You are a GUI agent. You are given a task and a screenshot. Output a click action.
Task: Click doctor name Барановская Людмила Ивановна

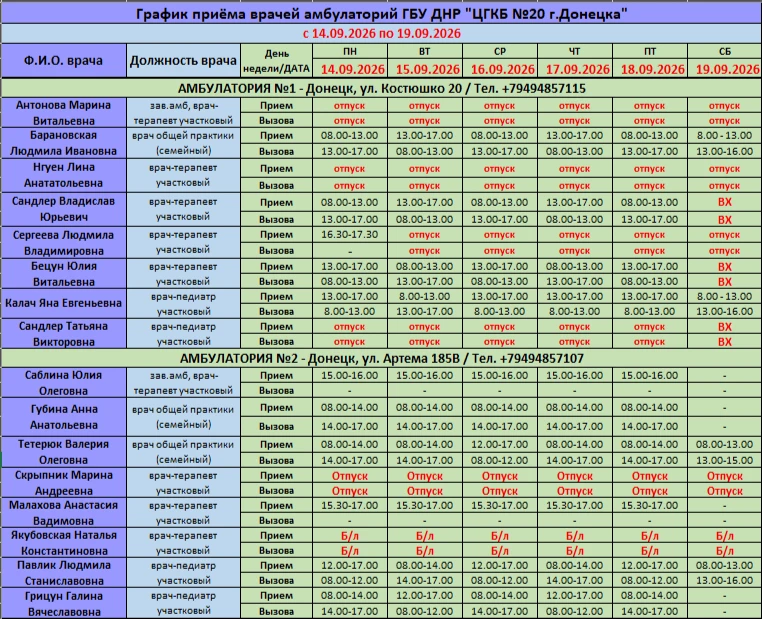(x=64, y=143)
